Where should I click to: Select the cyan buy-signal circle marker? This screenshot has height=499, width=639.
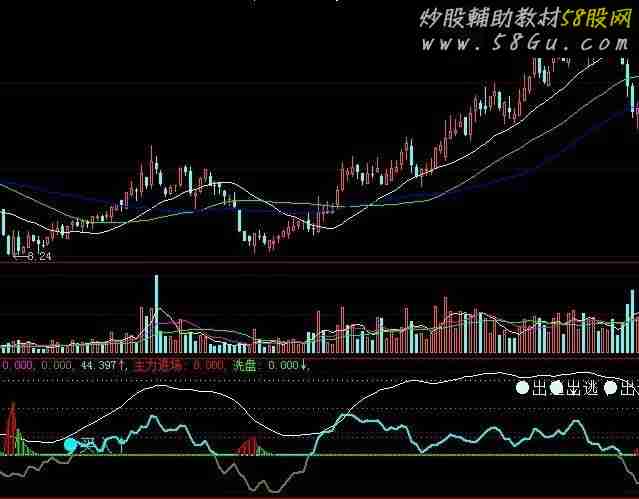pos(71,445)
